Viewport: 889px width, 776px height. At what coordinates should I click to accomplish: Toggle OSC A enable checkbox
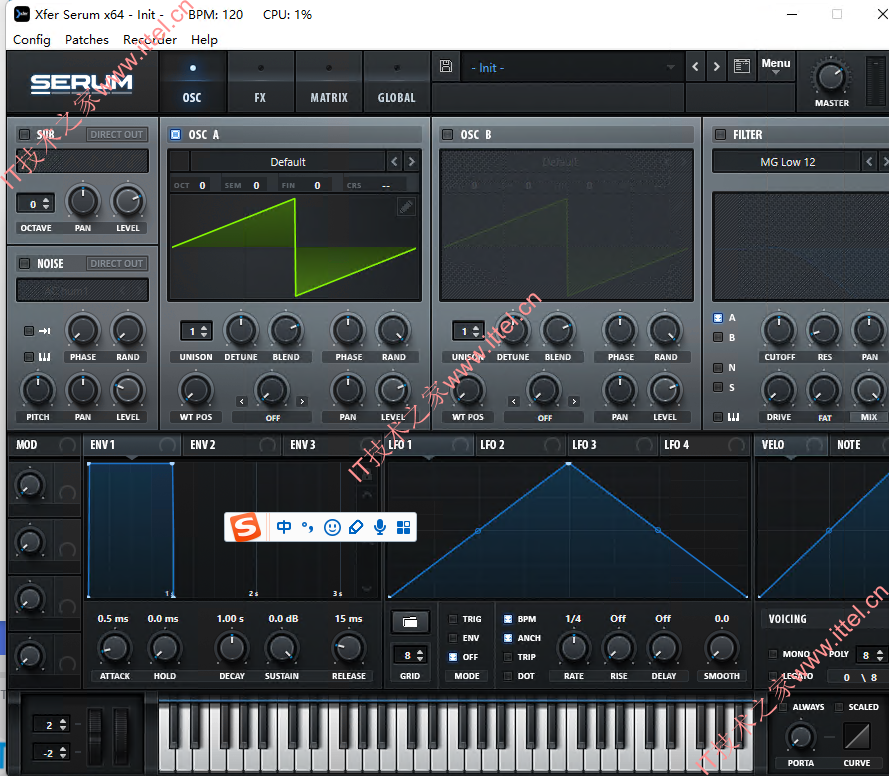pyautogui.click(x=176, y=134)
